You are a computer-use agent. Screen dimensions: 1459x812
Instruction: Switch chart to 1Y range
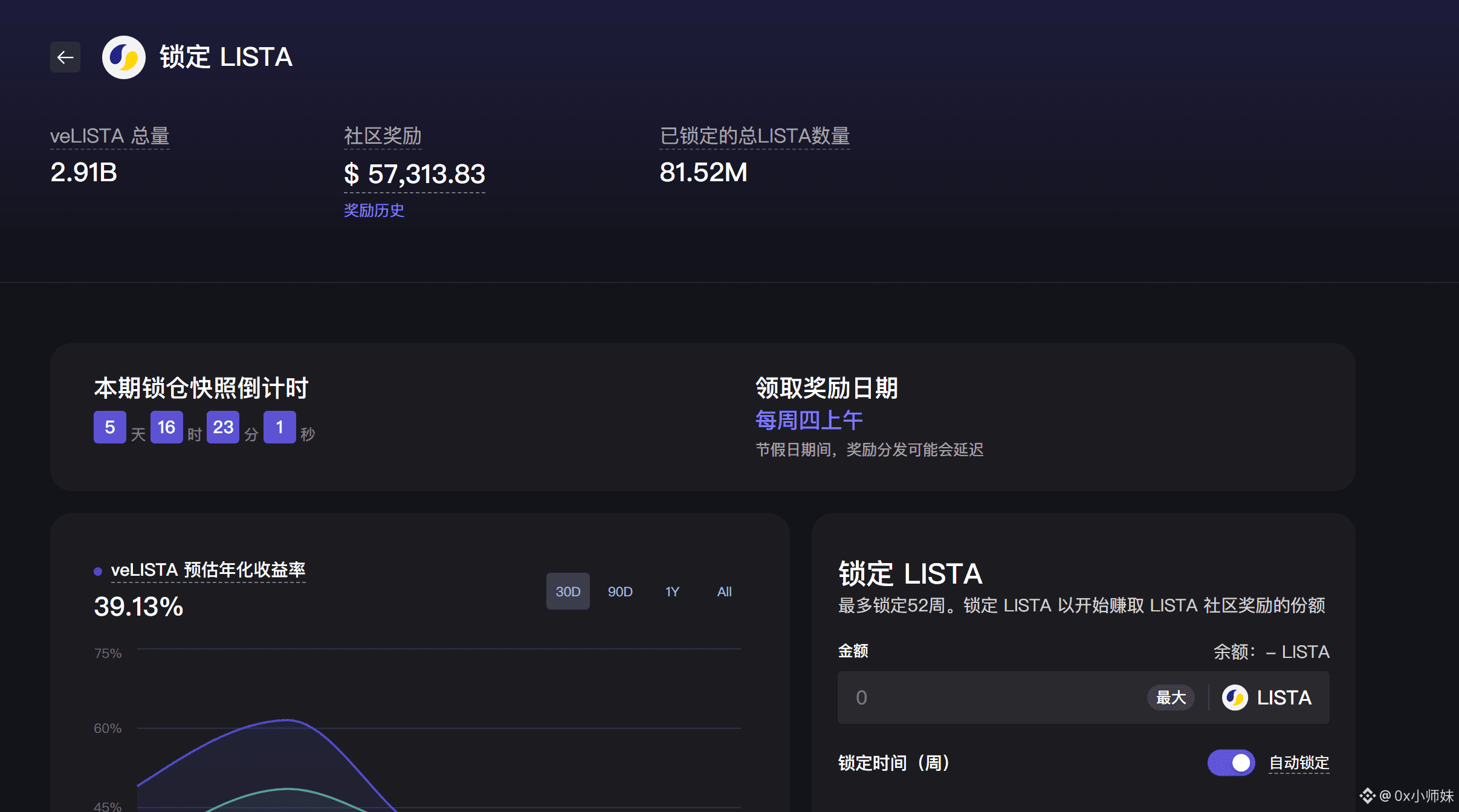point(672,591)
